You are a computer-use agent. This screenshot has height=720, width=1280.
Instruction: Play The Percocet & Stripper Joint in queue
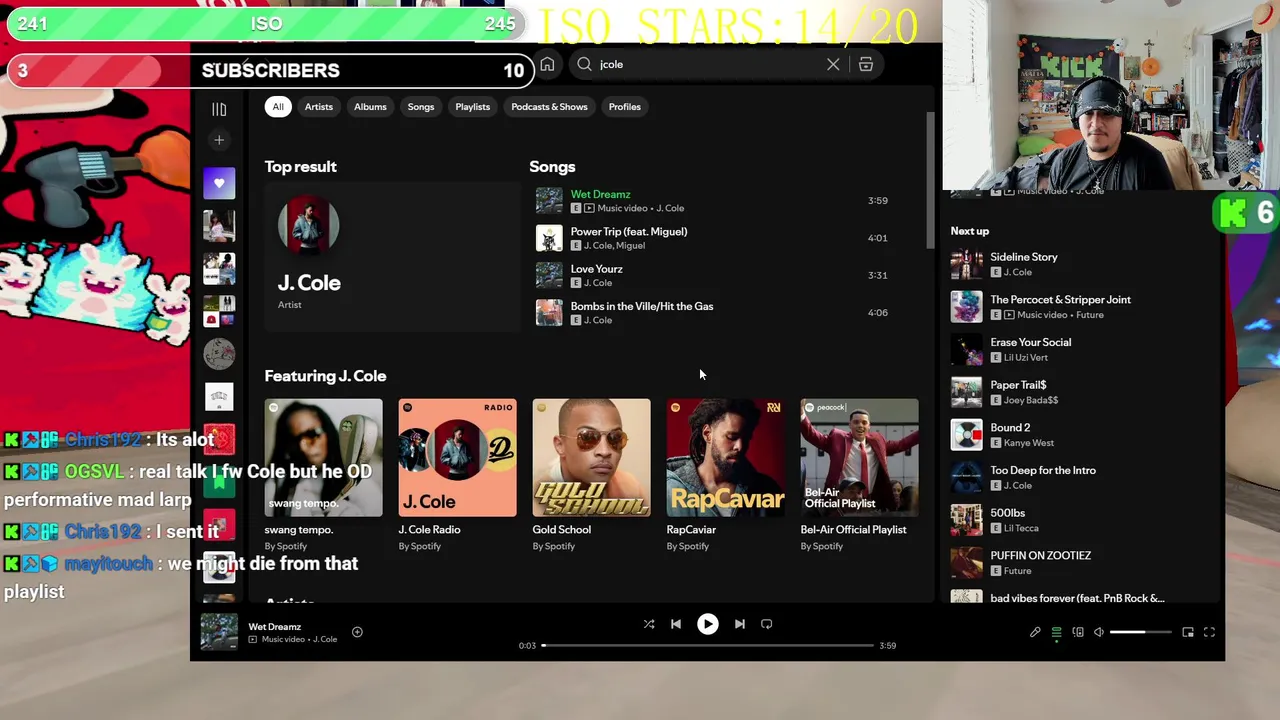pyautogui.click(x=1080, y=307)
